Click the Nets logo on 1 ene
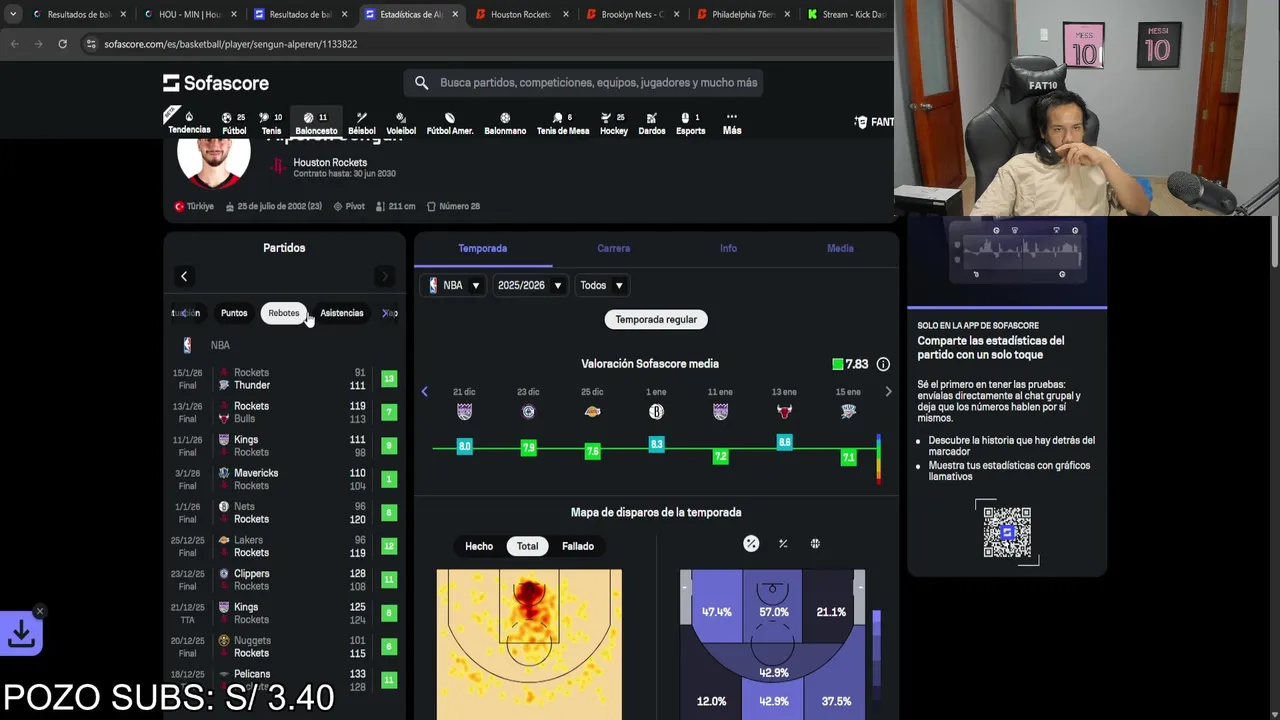 (656, 412)
